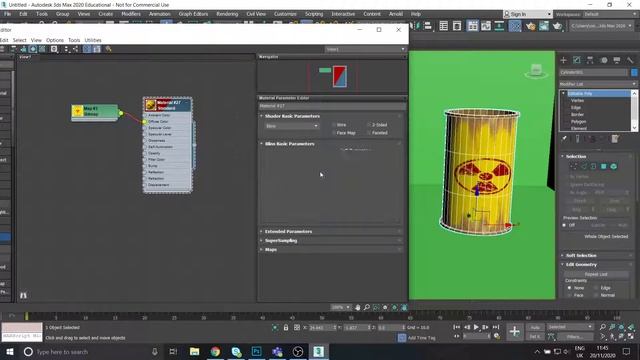Viewport: 640px width, 360px height.
Task: Open the Graph Editors menu
Action: point(193,14)
